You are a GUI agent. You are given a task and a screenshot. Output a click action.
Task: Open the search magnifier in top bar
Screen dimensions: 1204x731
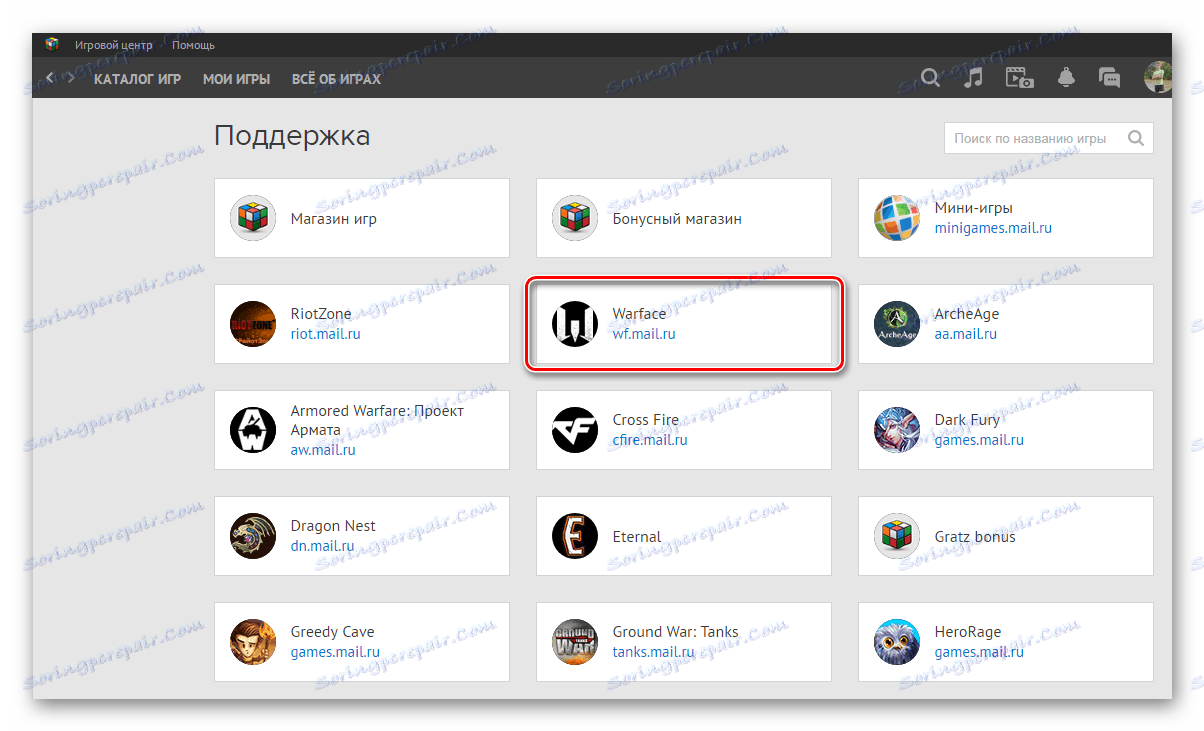coord(931,78)
